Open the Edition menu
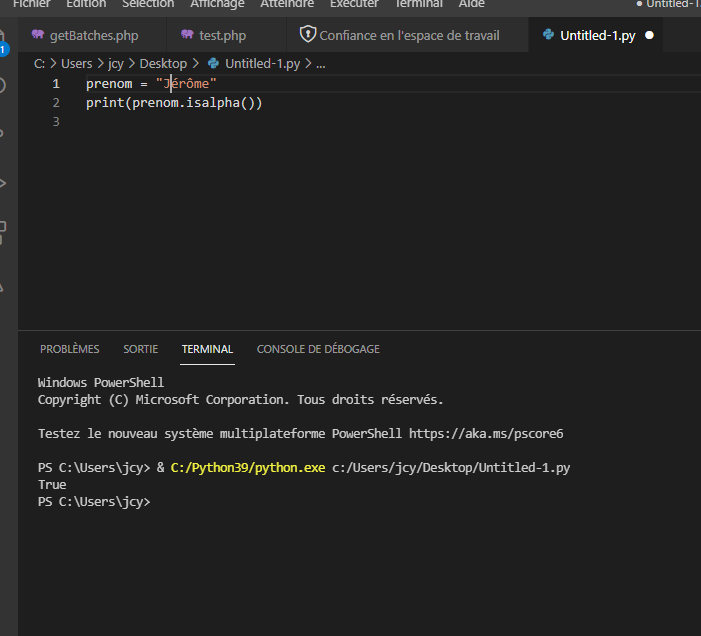The image size is (701, 636). 86,4
